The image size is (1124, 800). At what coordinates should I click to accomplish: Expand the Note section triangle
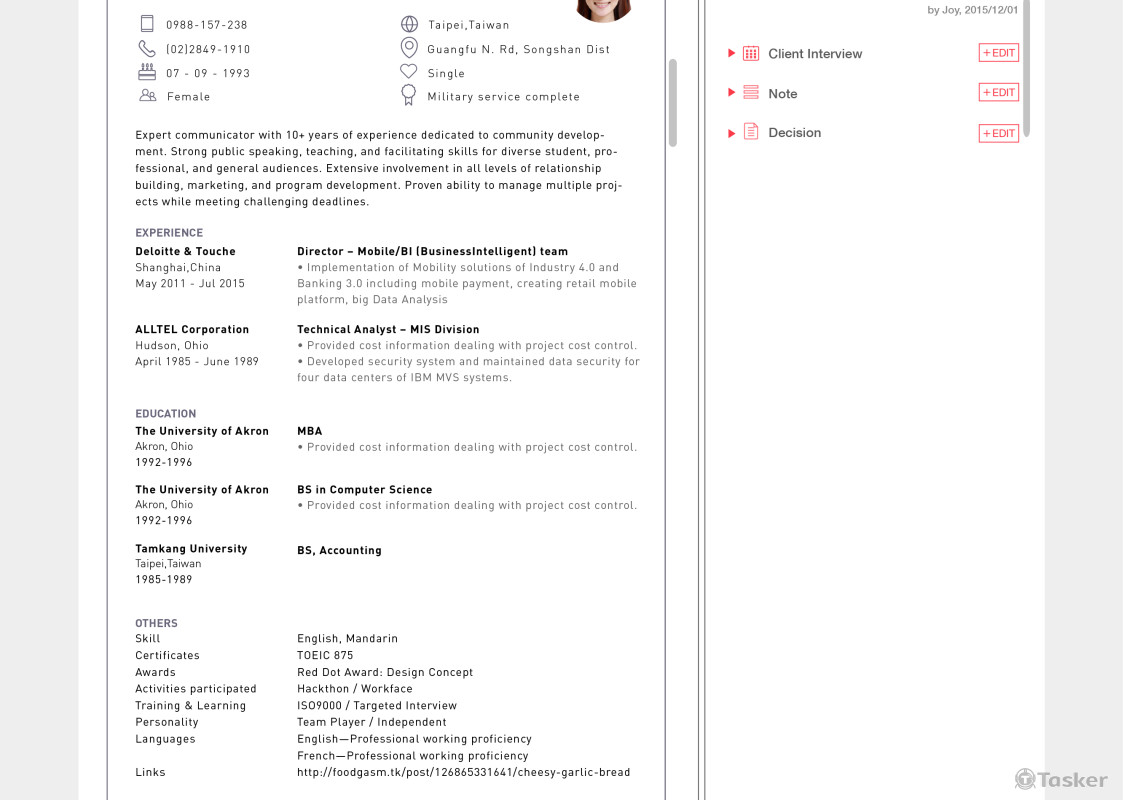click(x=731, y=93)
